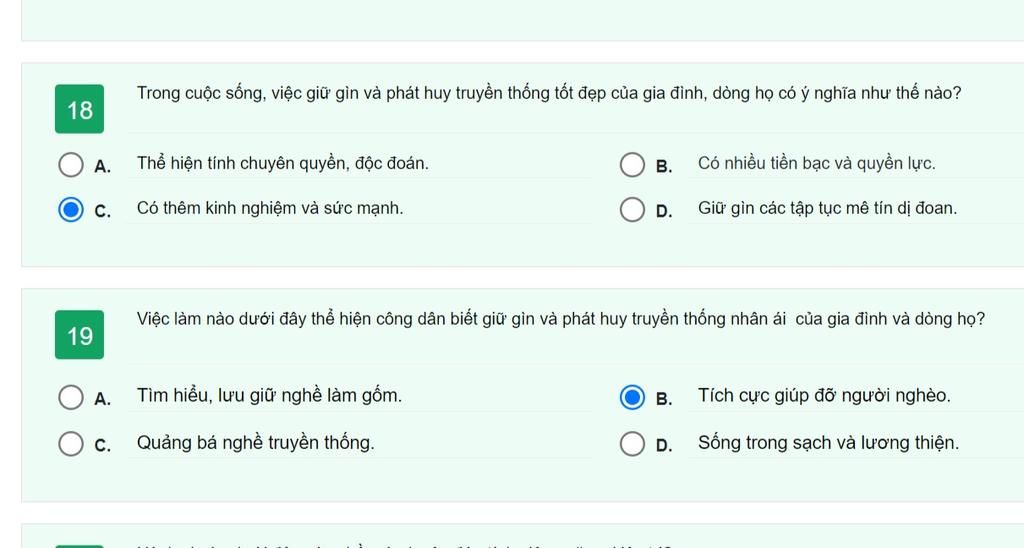Viewport: 1024px width, 548px height.
Task: Select radio button A in question 19
Action: pos(71,397)
